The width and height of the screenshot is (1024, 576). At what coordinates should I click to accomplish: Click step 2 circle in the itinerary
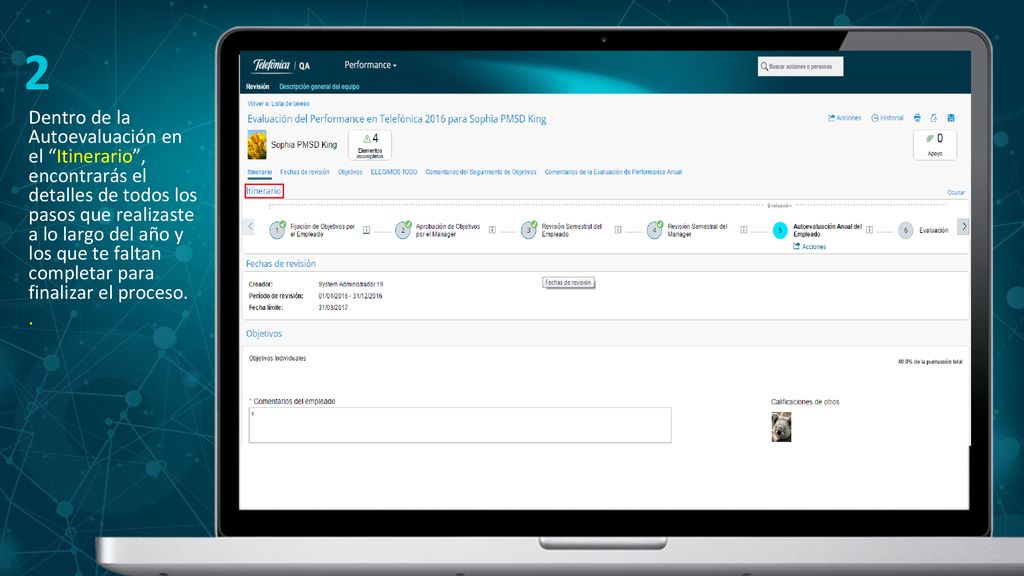(x=403, y=230)
